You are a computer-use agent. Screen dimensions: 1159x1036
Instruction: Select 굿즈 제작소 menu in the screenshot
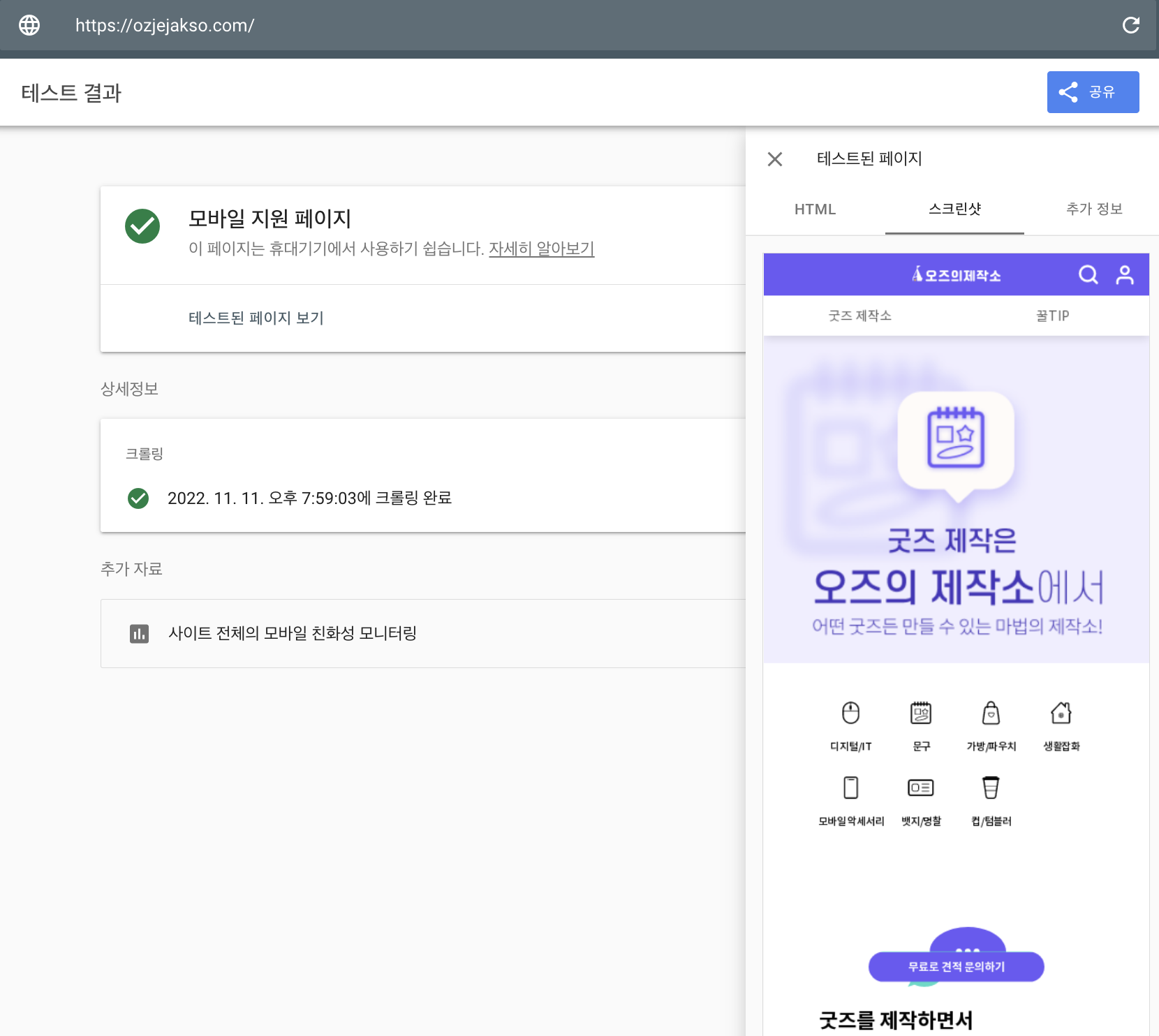pos(859,316)
